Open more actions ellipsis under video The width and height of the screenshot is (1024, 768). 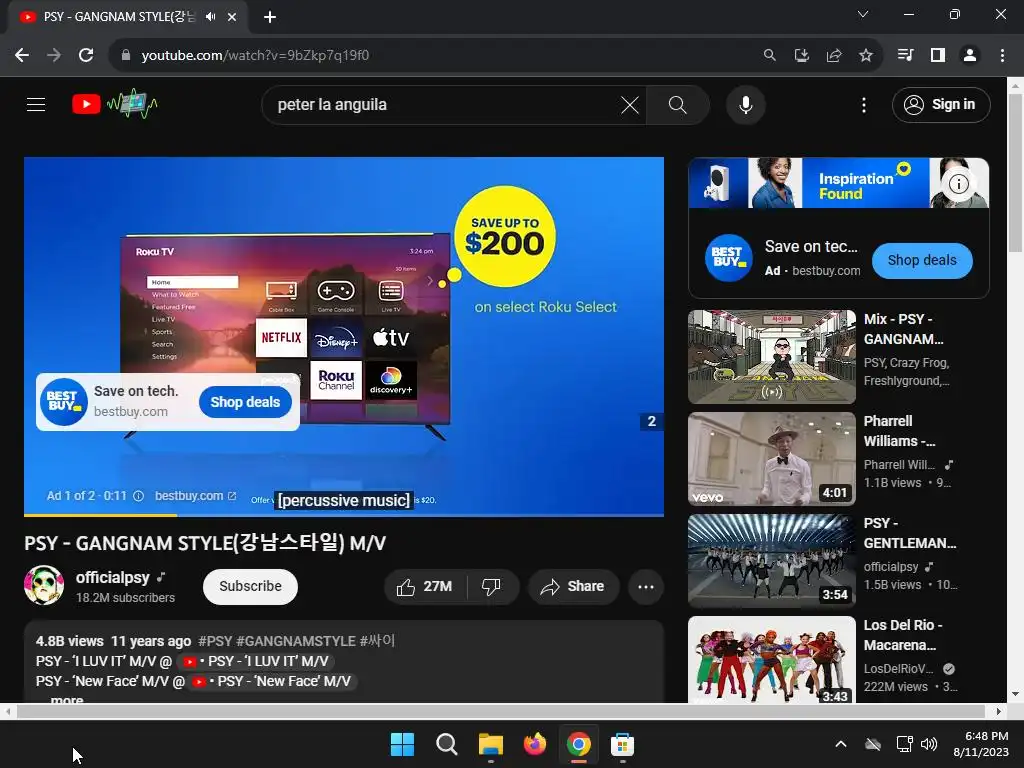[x=646, y=586]
